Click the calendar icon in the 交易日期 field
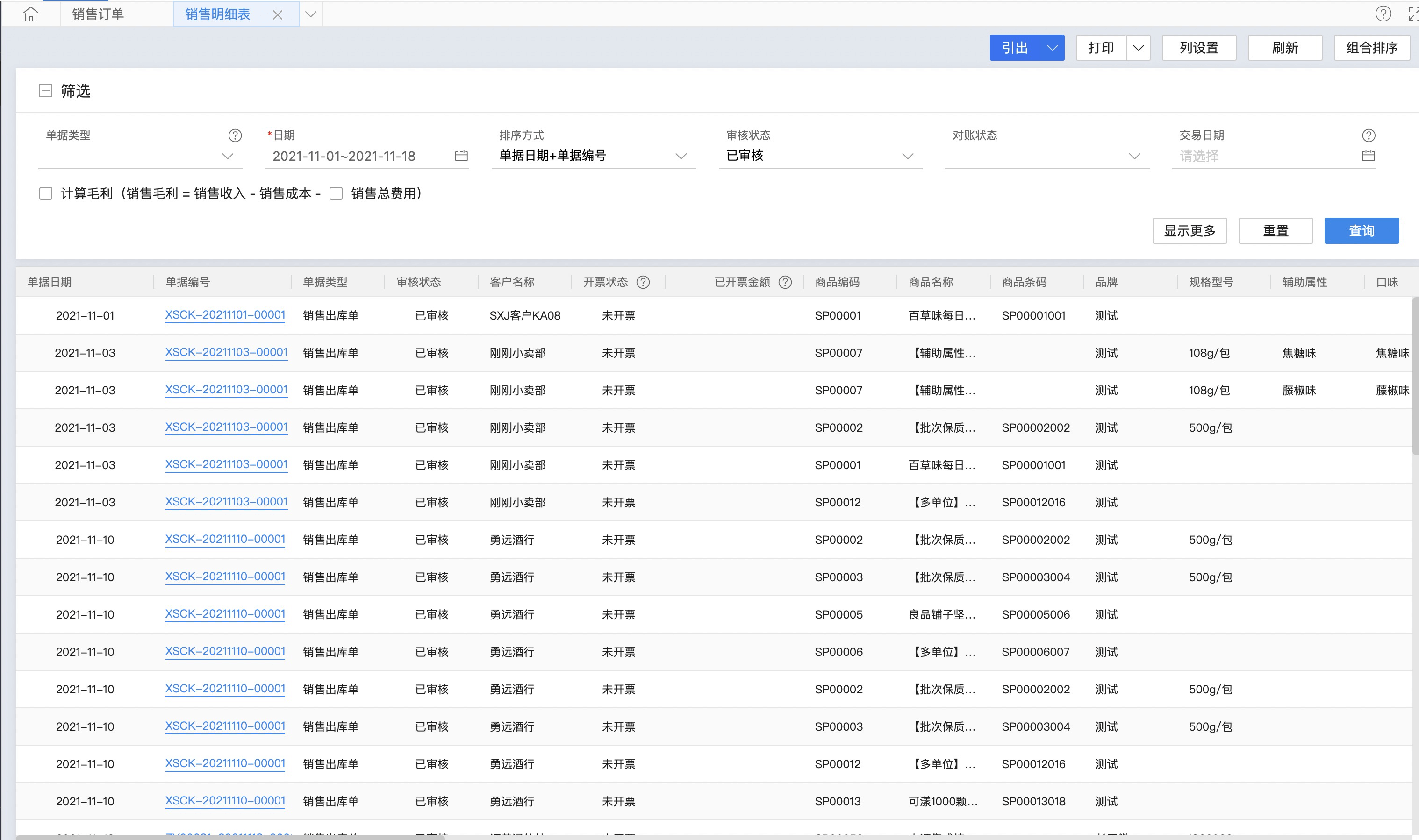 tap(1368, 156)
